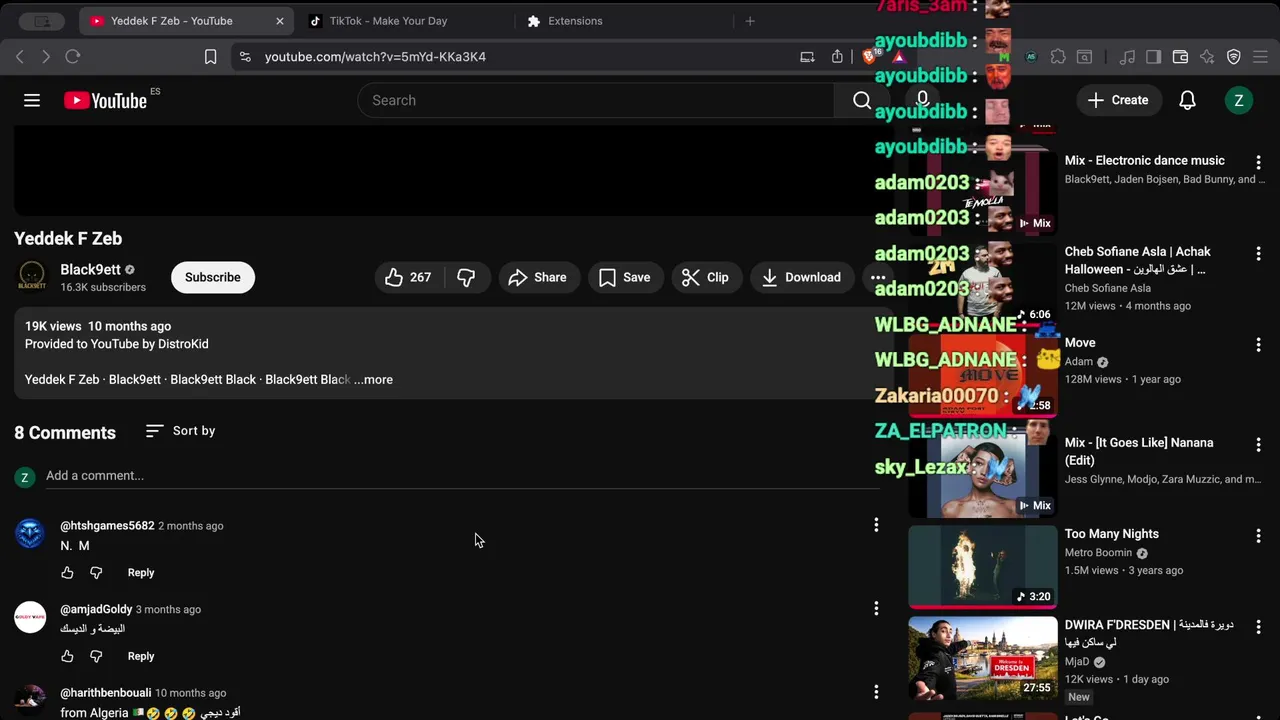The image size is (1280, 720).
Task: Download the video
Action: 800,277
